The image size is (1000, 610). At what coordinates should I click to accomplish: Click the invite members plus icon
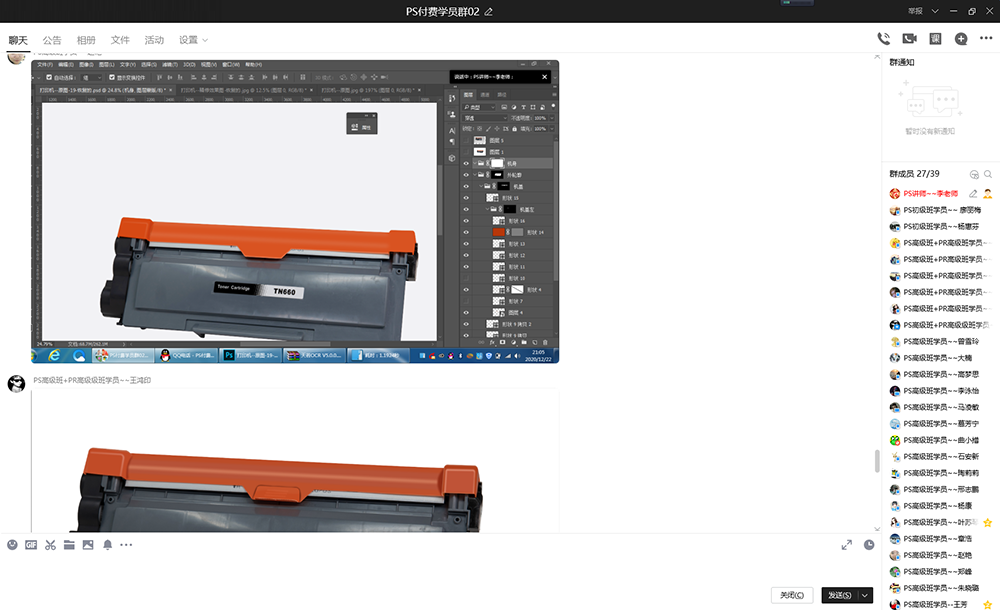click(x=961, y=39)
